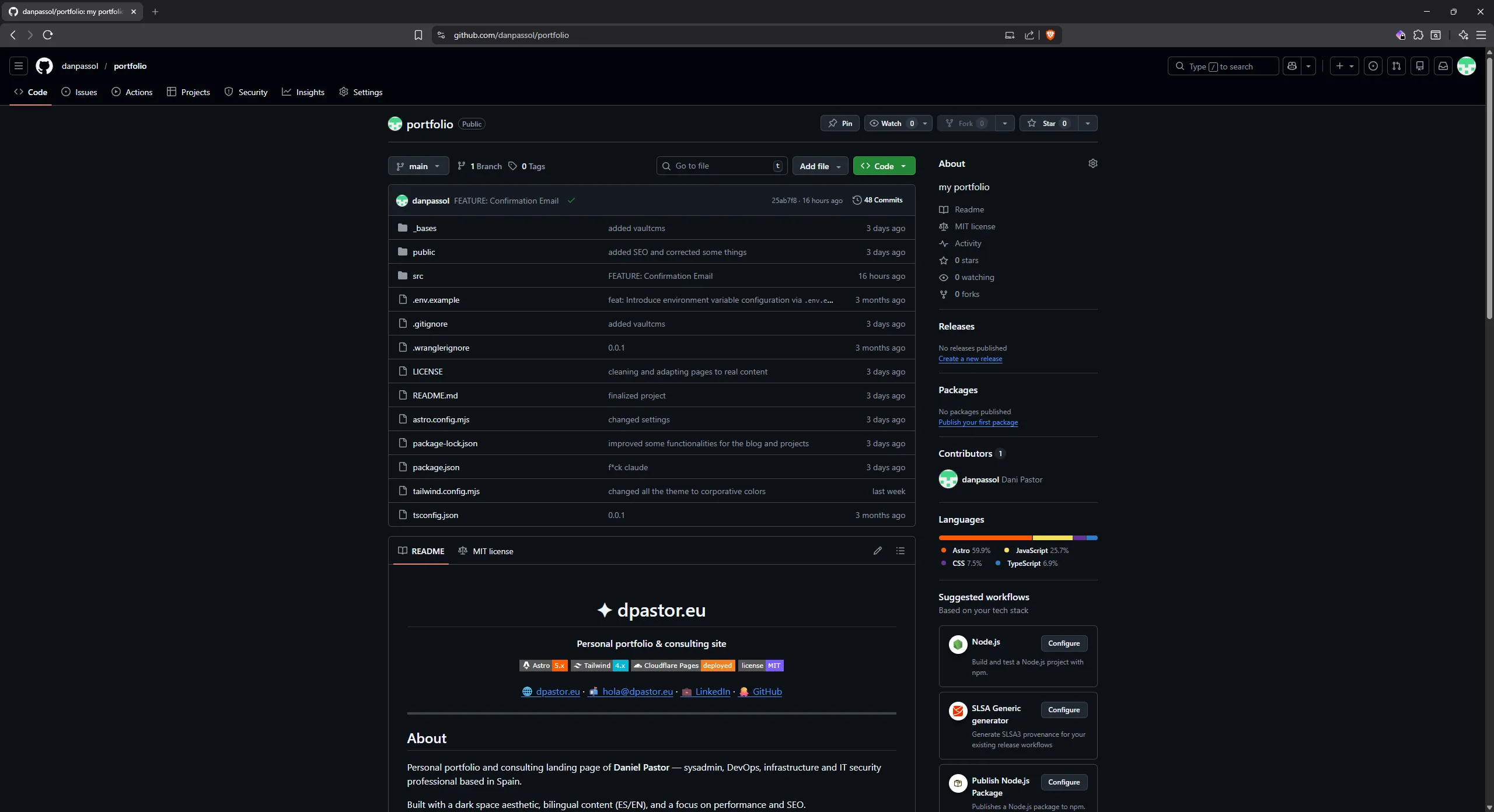Open the 1 Branch link

point(480,166)
